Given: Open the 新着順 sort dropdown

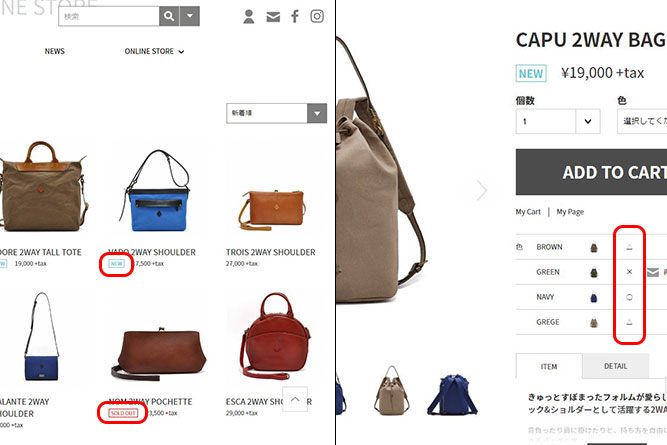Looking at the screenshot, I should pos(276,113).
